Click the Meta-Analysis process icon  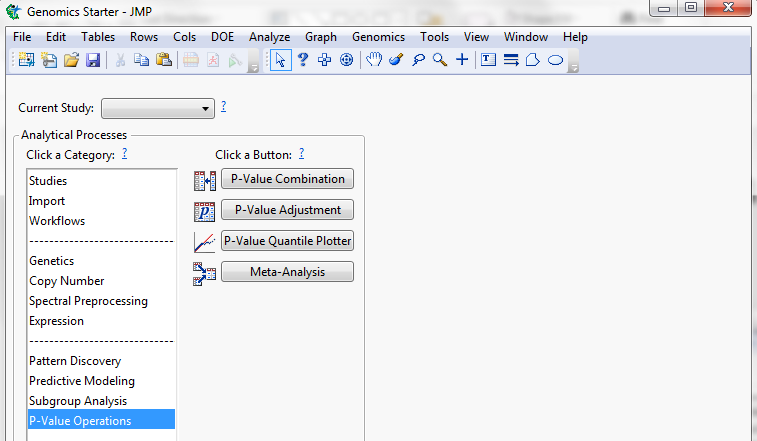coord(205,273)
